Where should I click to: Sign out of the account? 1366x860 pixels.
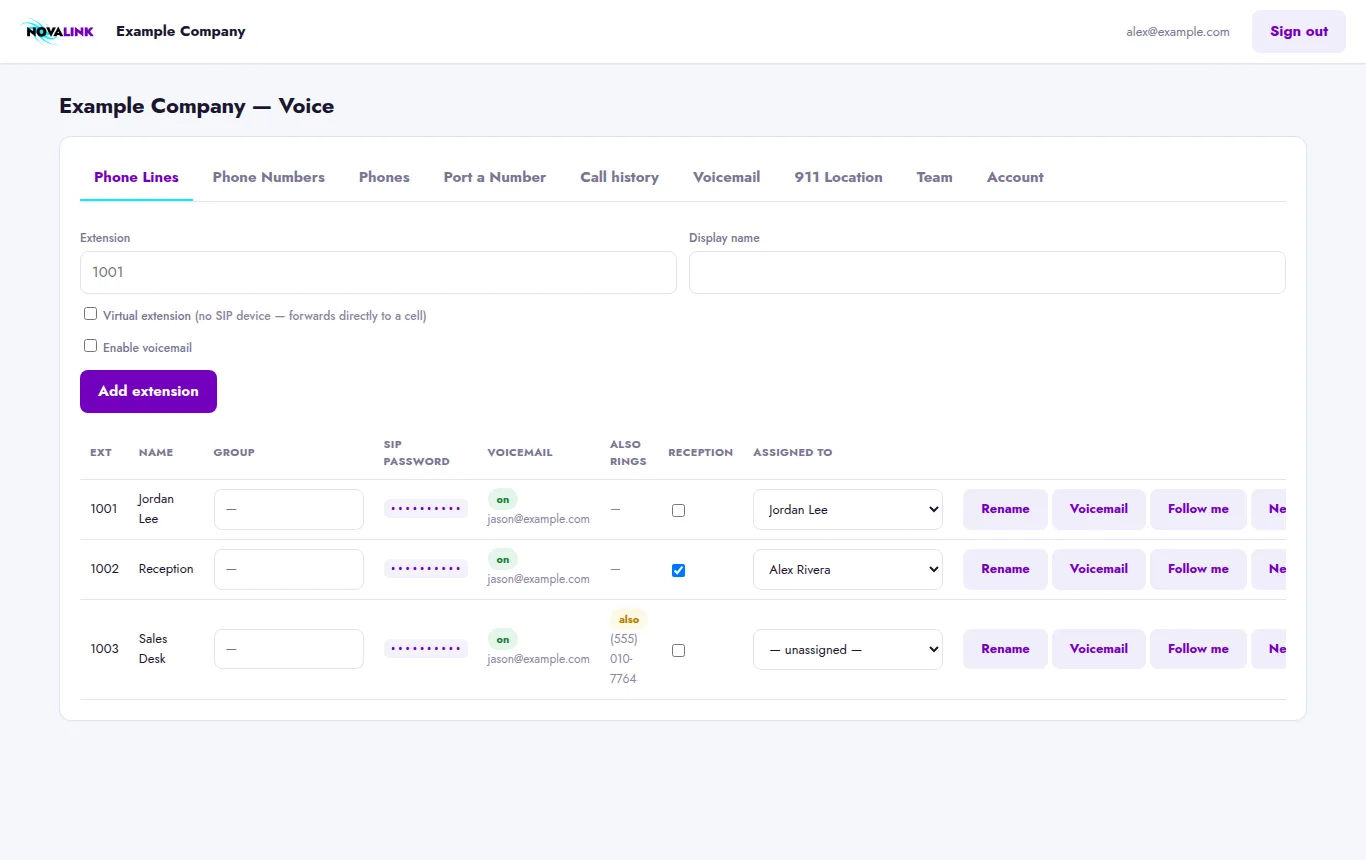coord(1299,31)
